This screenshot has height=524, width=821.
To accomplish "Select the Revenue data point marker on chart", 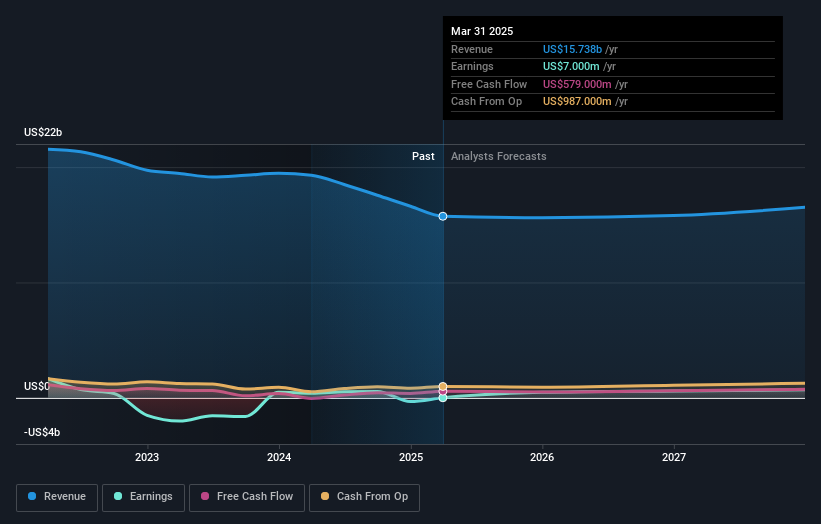I will click(x=443, y=216).
